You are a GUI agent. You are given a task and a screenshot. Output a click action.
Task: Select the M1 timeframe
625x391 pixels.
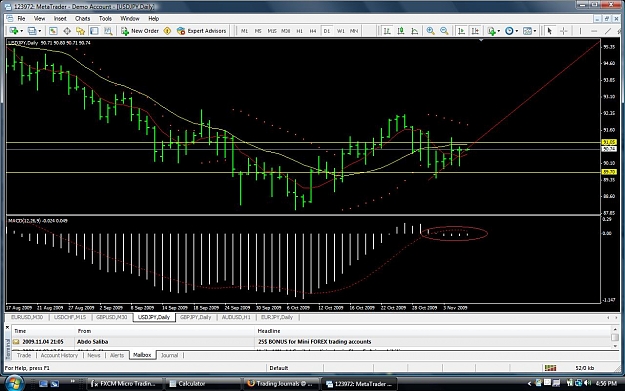244,31
